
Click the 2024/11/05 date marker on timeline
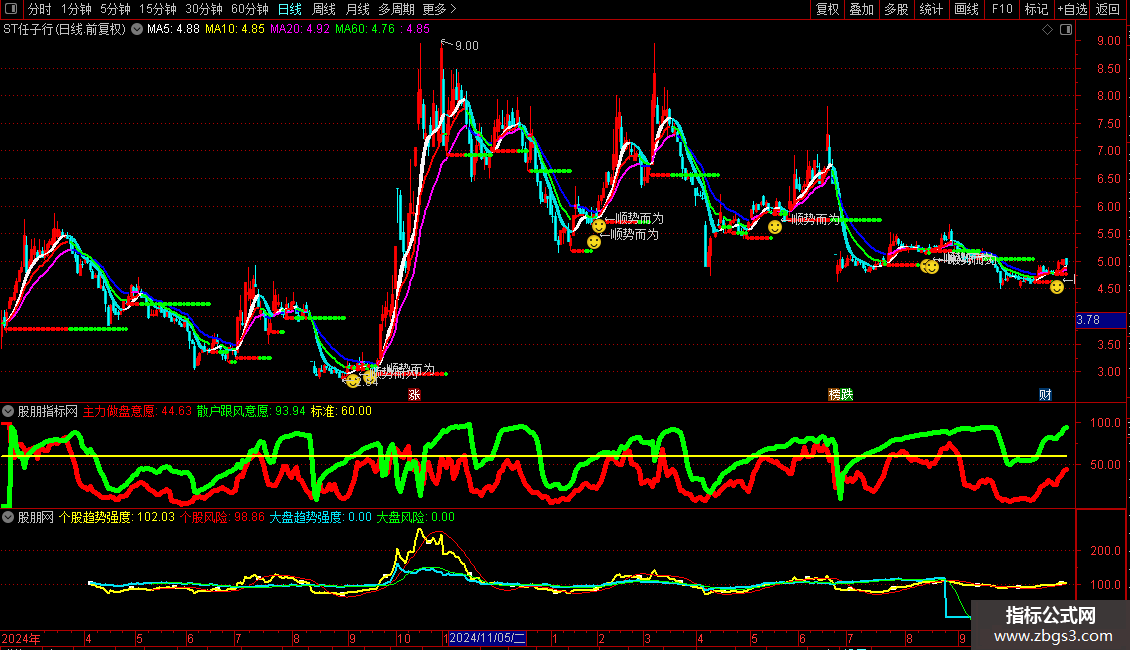tap(487, 638)
